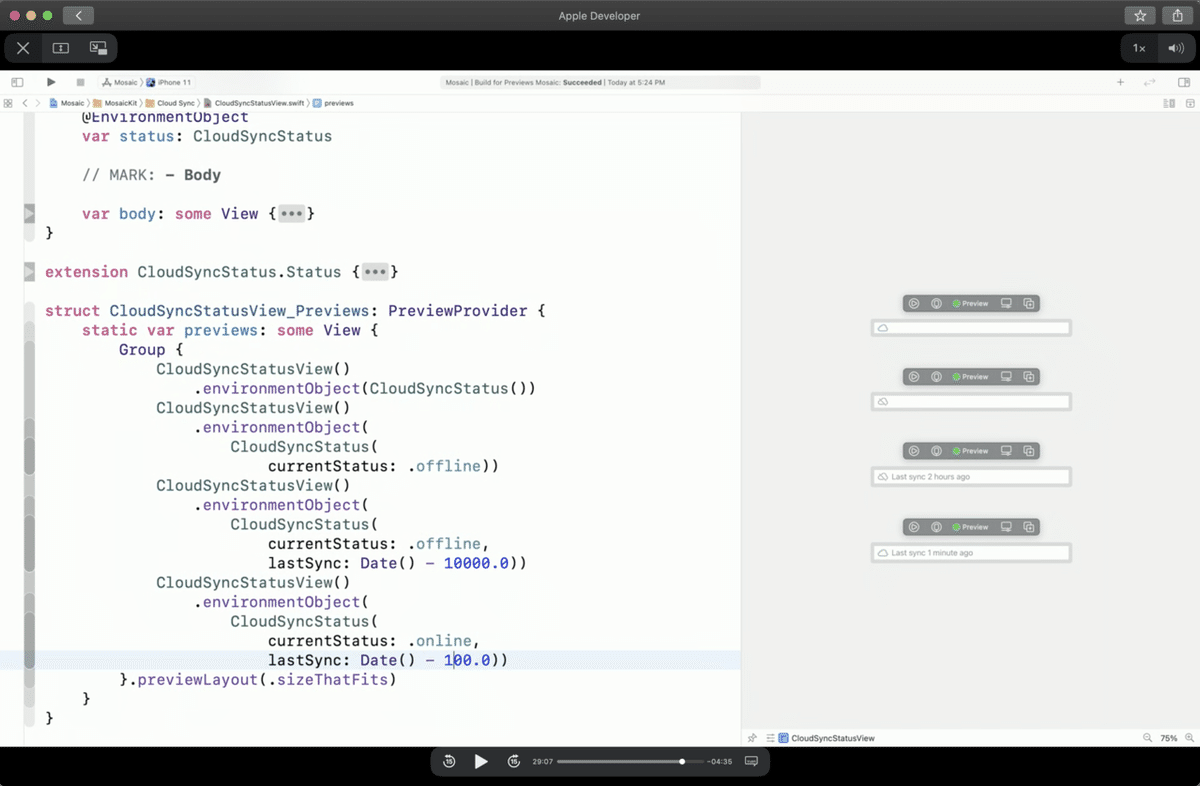1200x786 pixels.
Task: Device preview above 'Last sync 2 hours ago'
Action: click(x=936, y=451)
